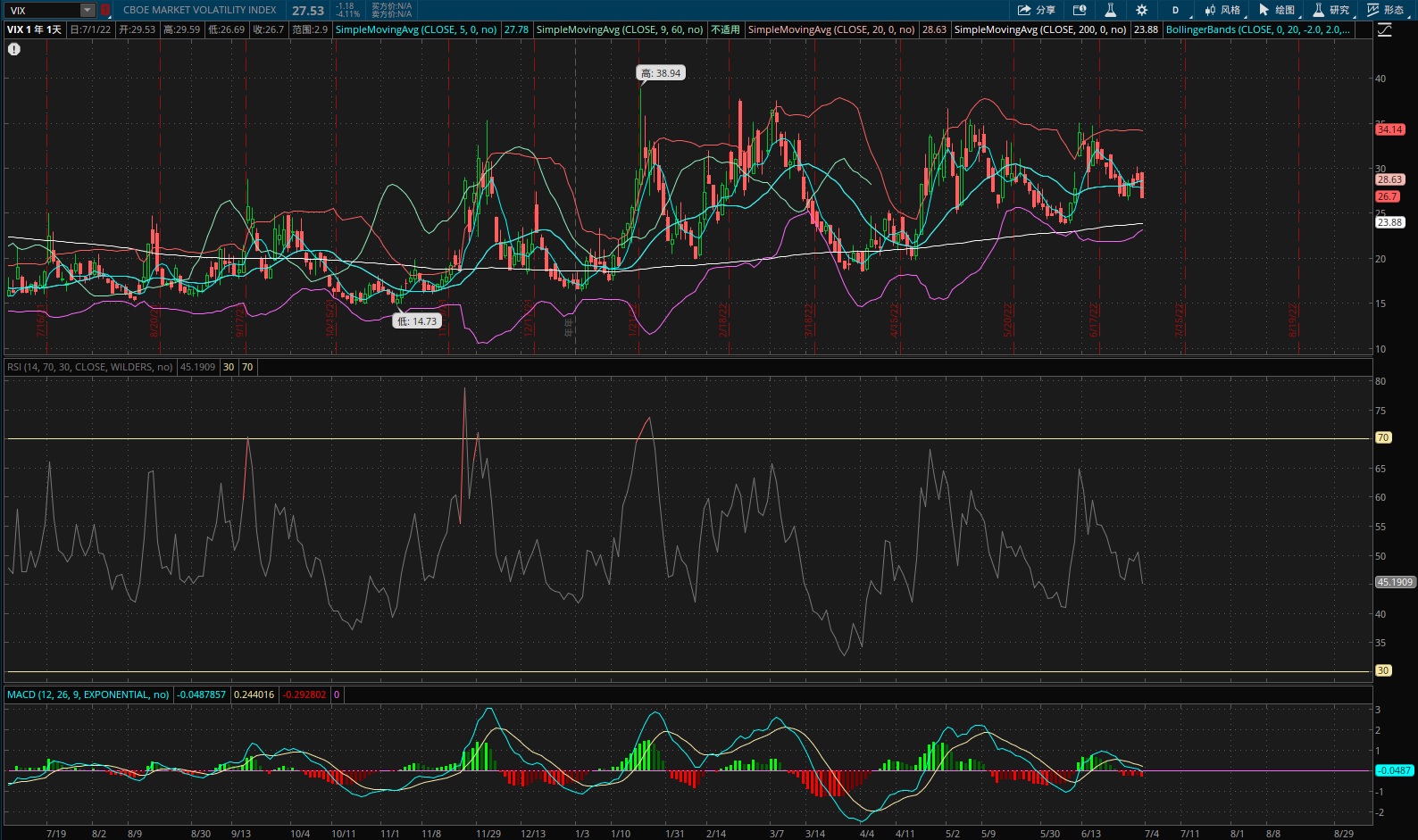Click the RSI 45.1909 axis tag

click(1395, 582)
